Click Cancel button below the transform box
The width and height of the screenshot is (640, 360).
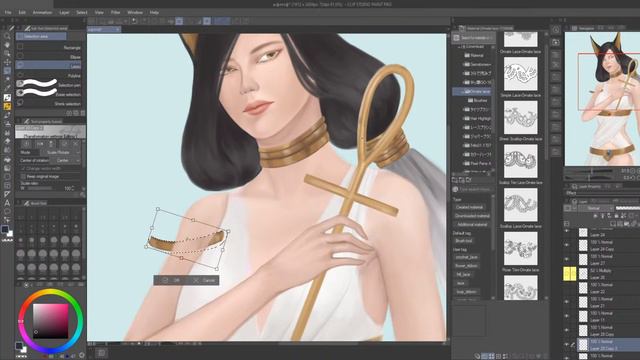click(205, 280)
